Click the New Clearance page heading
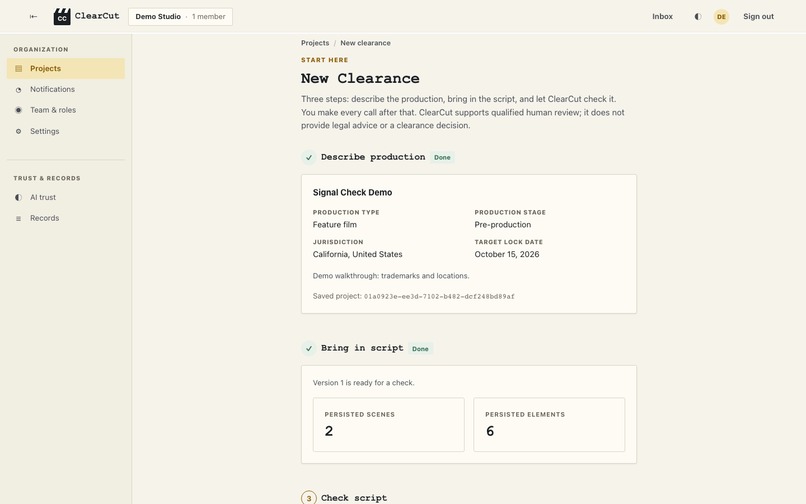806x504 pixels. (x=360, y=78)
